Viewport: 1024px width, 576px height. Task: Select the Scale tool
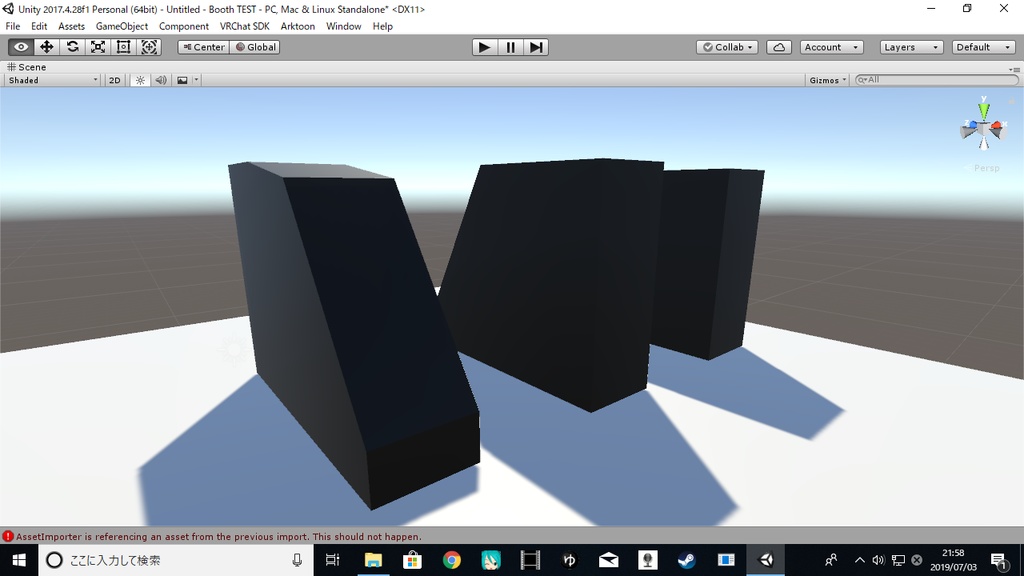tap(97, 47)
